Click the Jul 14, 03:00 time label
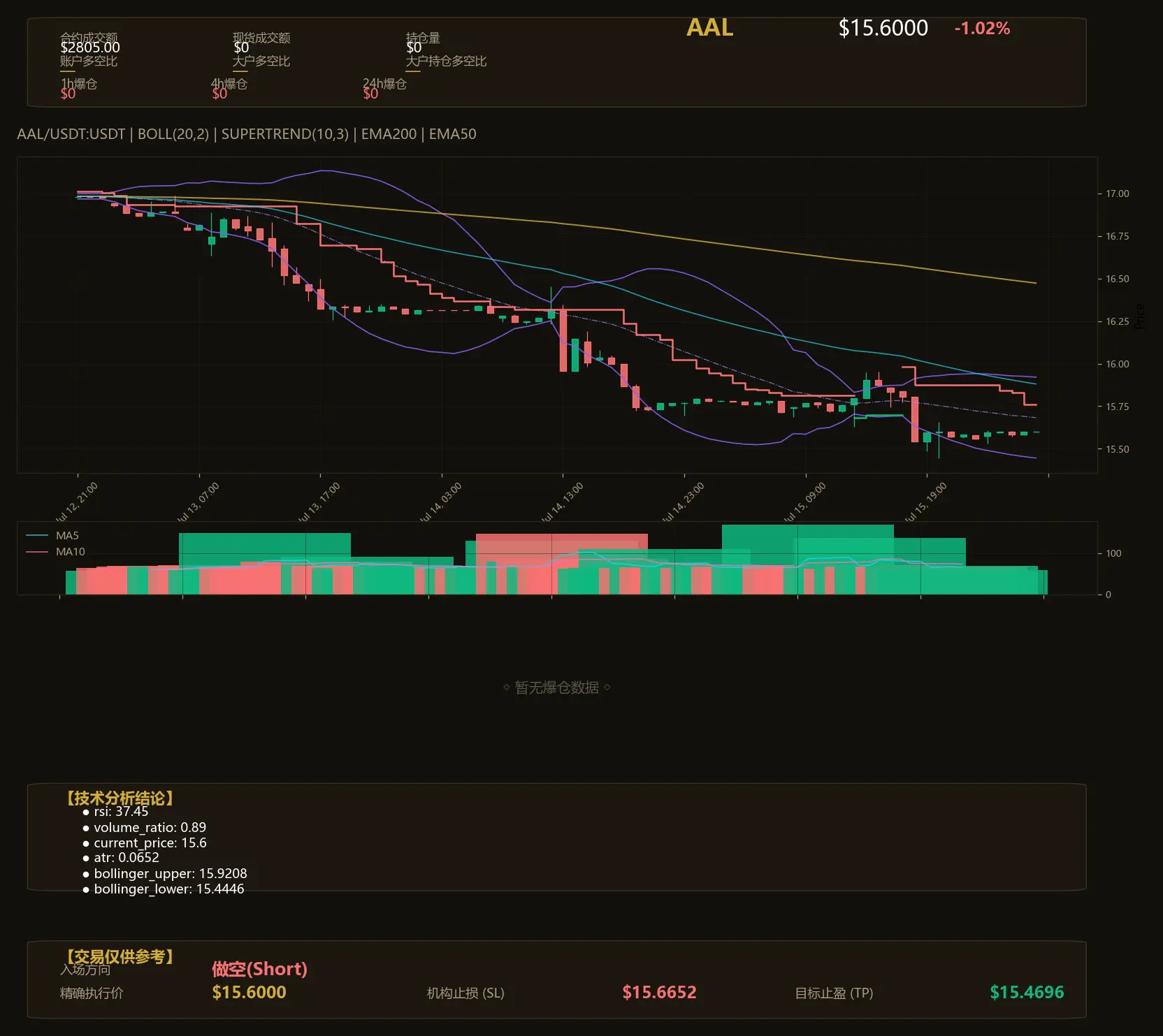This screenshot has height=1036, width=1163. point(440,503)
